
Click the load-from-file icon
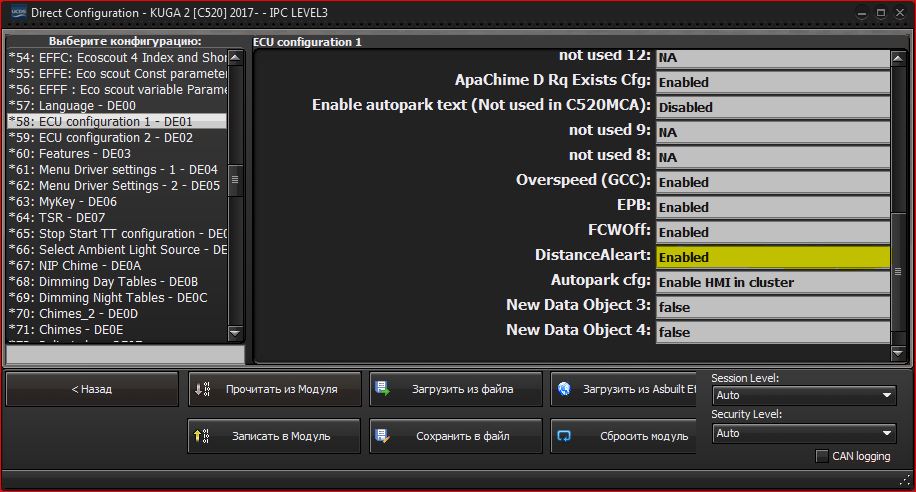pyautogui.click(x=383, y=389)
